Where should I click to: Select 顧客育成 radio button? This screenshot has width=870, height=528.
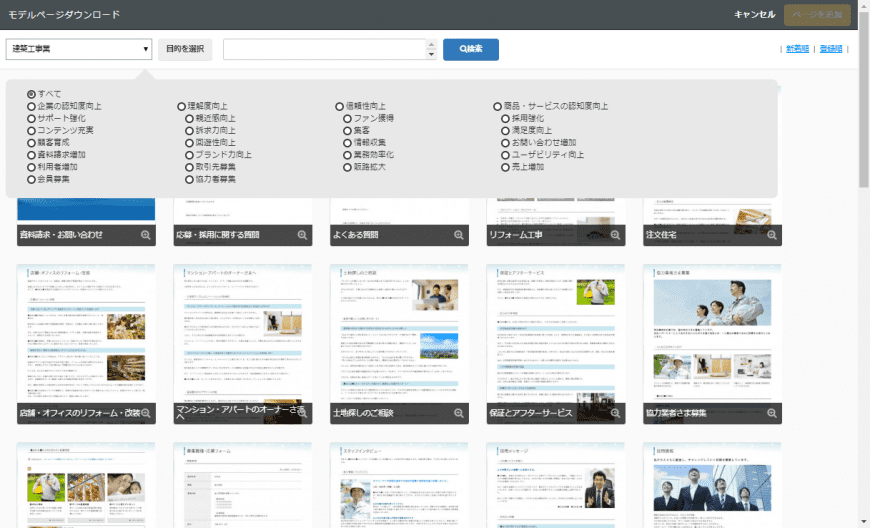click(x=32, y=143)
